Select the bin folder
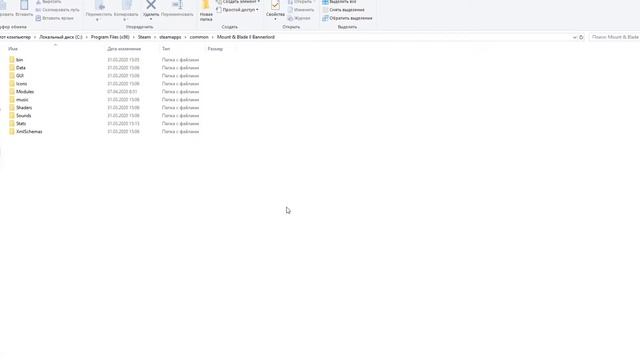Image resolution: width=640 pixels, height=360 pixels. point(16,60)
